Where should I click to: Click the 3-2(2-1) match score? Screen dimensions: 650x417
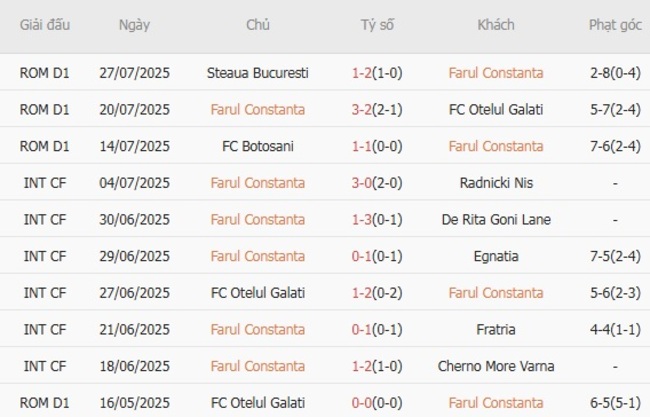[377, 110]
